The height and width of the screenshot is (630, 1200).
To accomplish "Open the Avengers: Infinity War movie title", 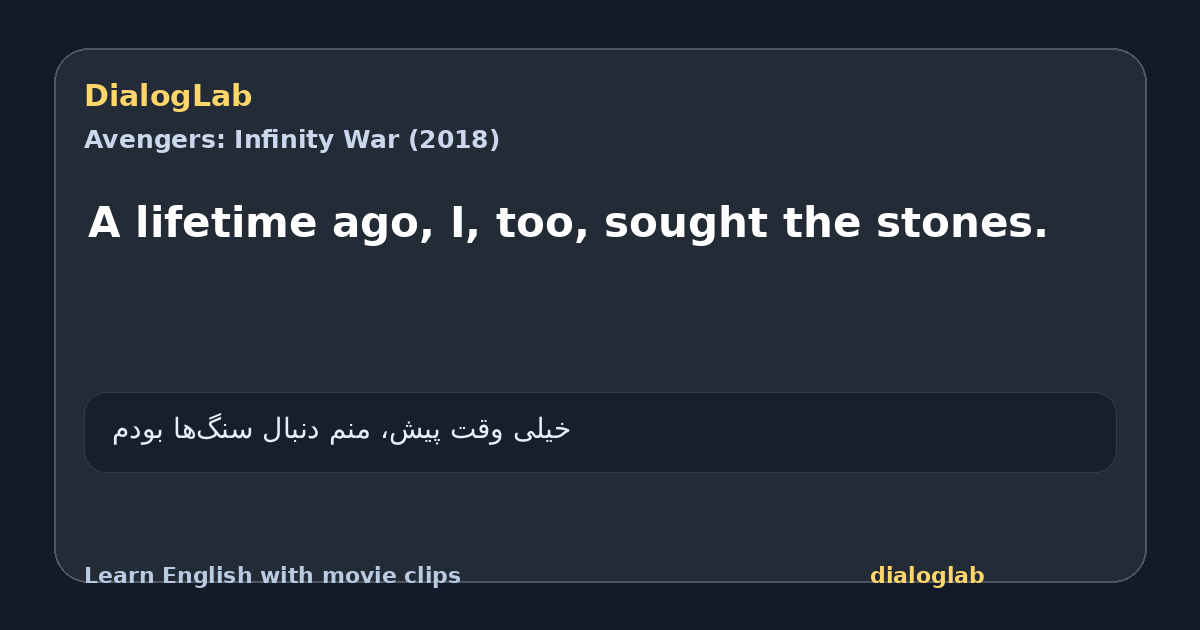I will (292, 140).
